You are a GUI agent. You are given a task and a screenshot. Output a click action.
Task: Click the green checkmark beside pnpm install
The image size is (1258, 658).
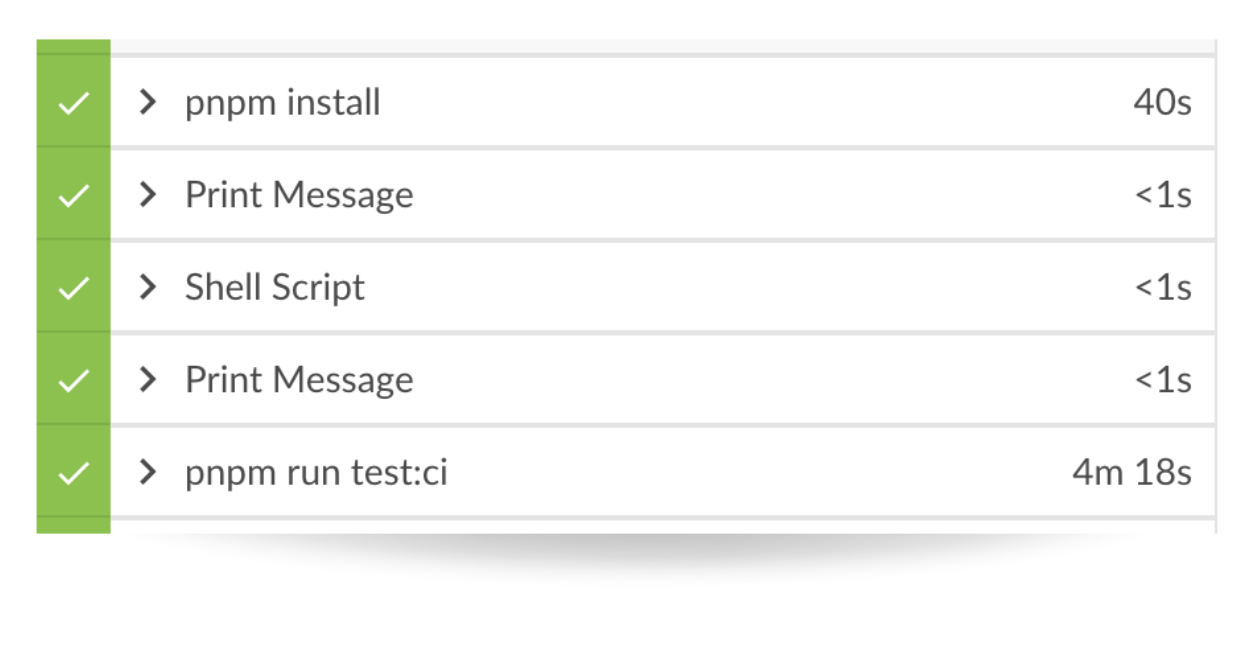click(73, 103)
